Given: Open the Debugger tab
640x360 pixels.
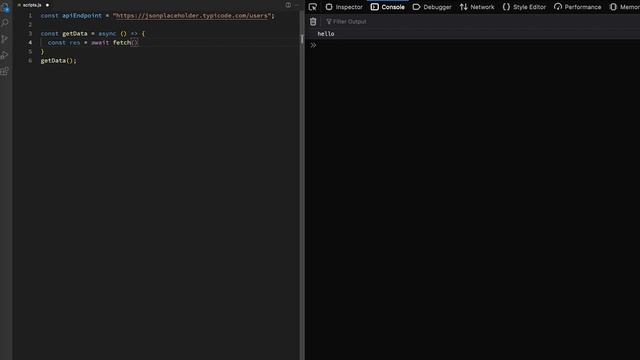Looking at the screenshot, I should pyautogui.click(x=432, y=7).
